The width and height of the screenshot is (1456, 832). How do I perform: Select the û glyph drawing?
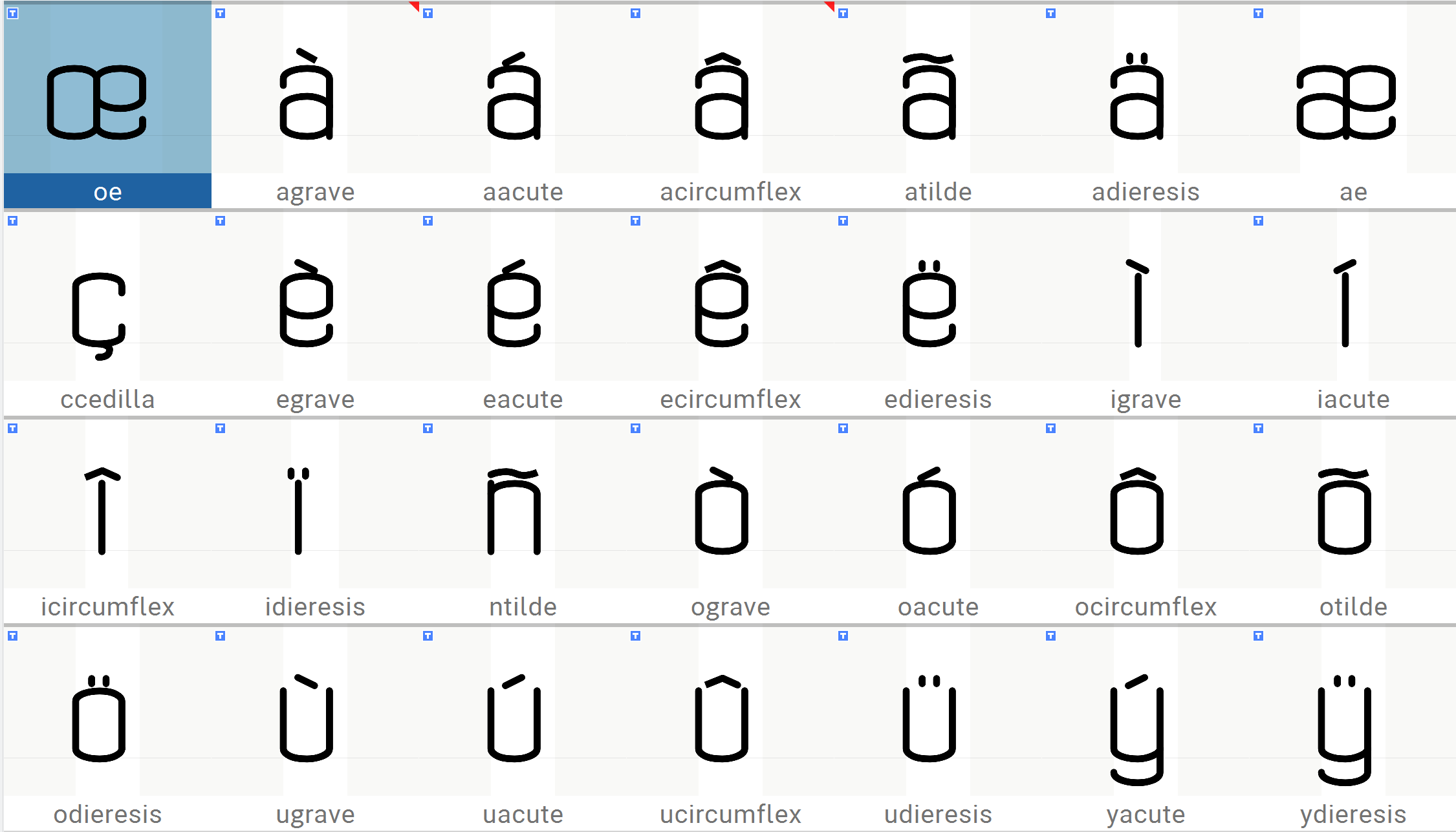click(x=722, y=718)
